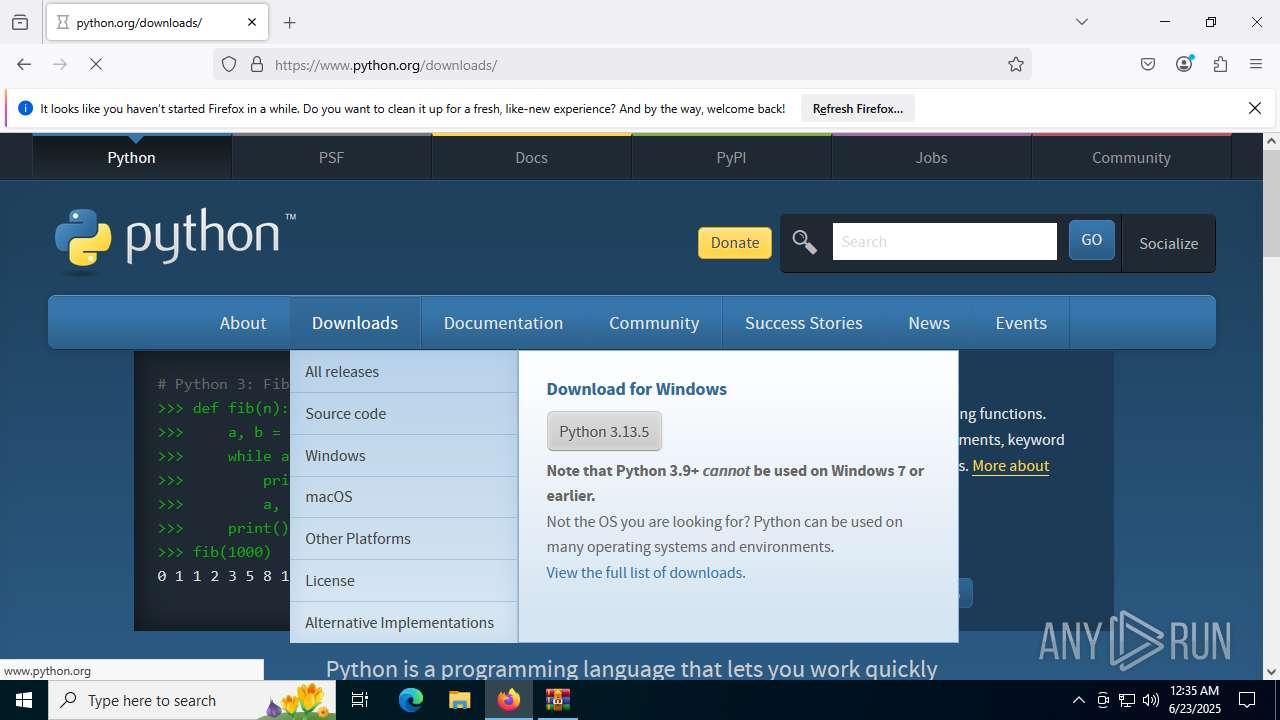
Task: Open the Firefox account icon
Action: click(x=1184, y=64)
